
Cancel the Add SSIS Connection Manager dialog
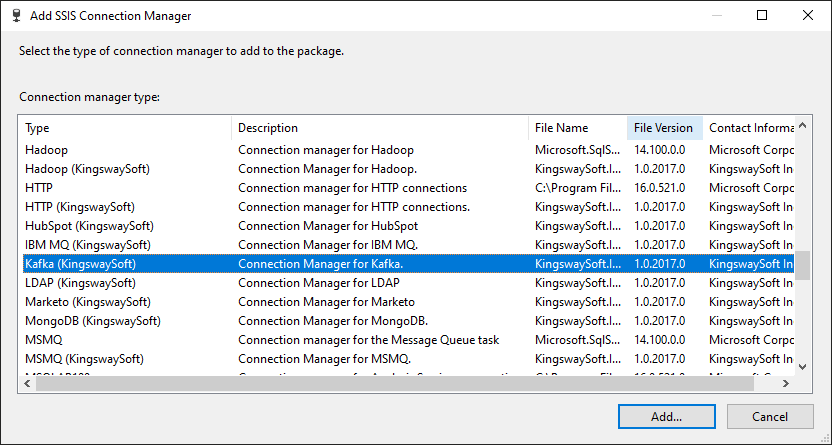pos(770,416)
